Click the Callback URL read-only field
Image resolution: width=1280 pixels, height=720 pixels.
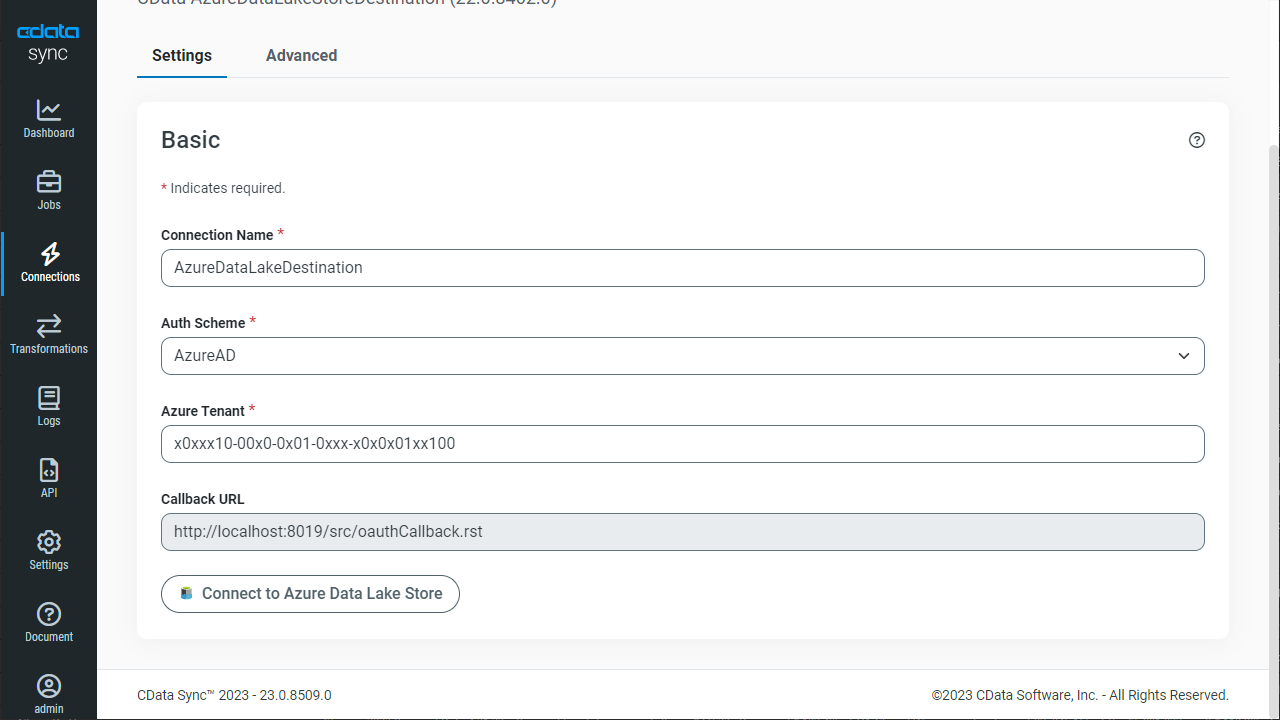[x=683, y=532]
